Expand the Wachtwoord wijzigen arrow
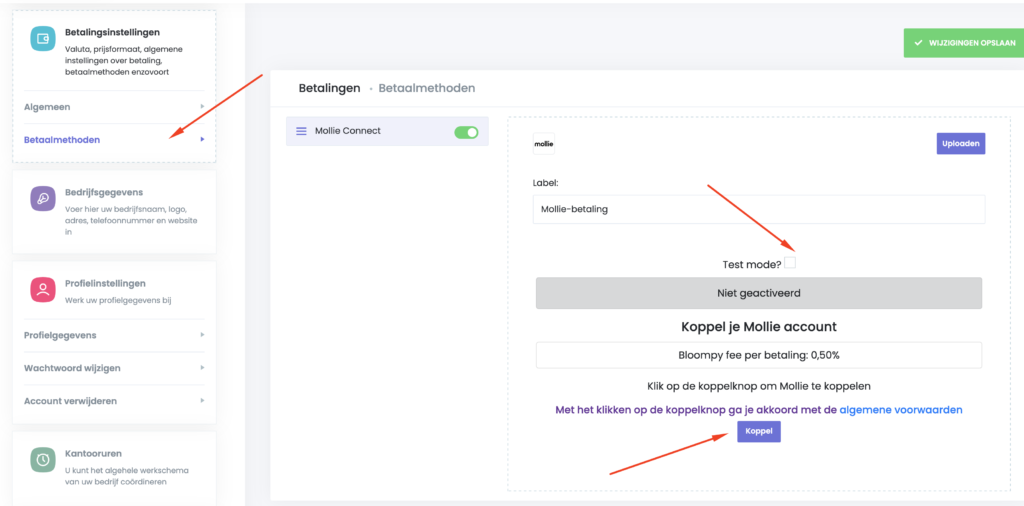1024x506 pixels. [x=202, y=368]
